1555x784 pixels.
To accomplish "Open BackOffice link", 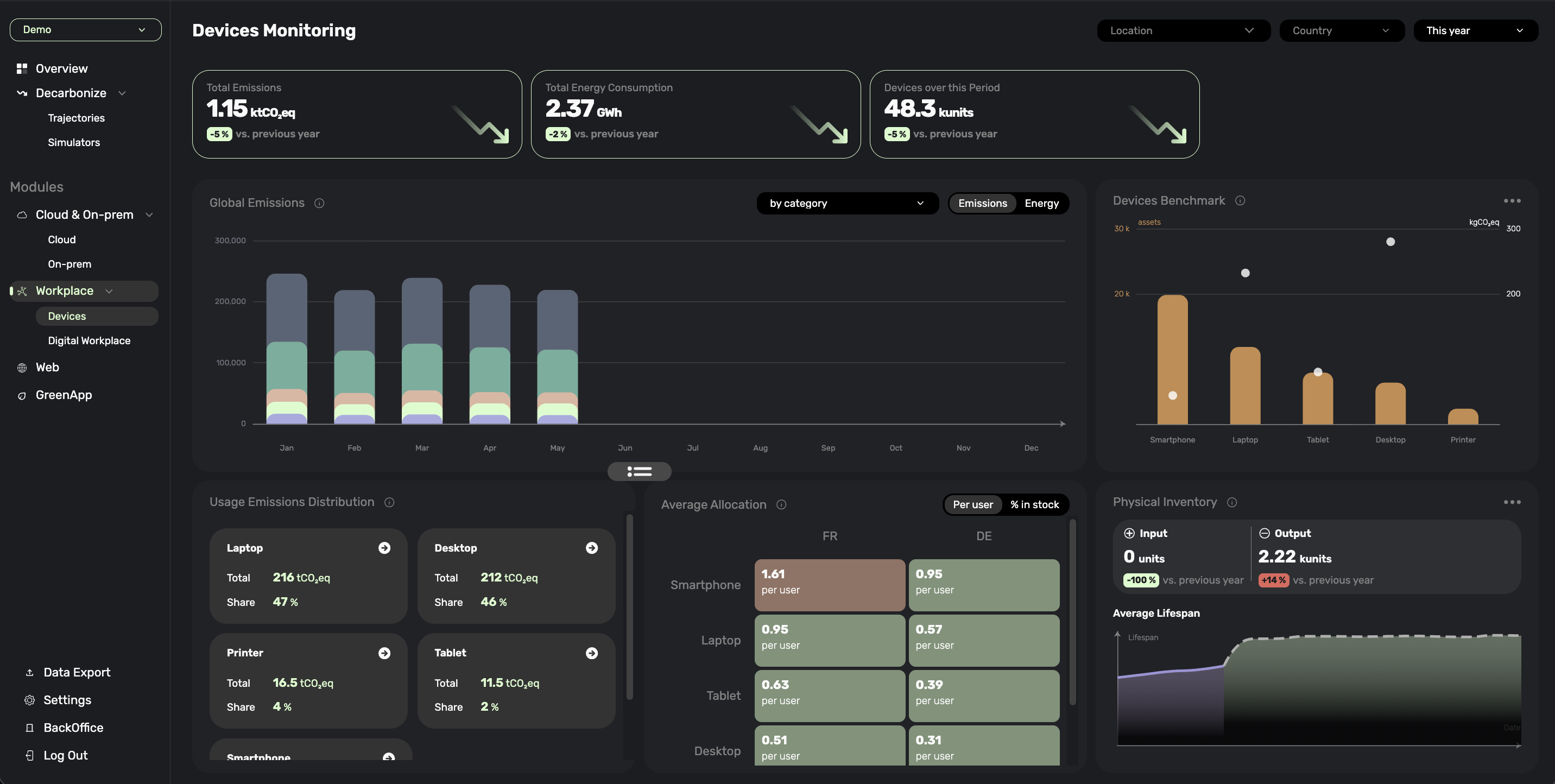I will tap(73, 728).
